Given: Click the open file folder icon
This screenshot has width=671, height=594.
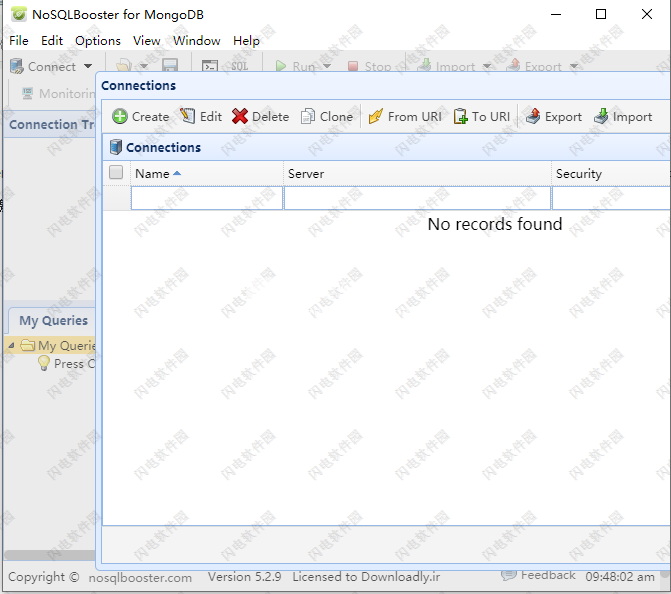Looking at the screenshot, I should pyautogui.click(x=124, y=65).
